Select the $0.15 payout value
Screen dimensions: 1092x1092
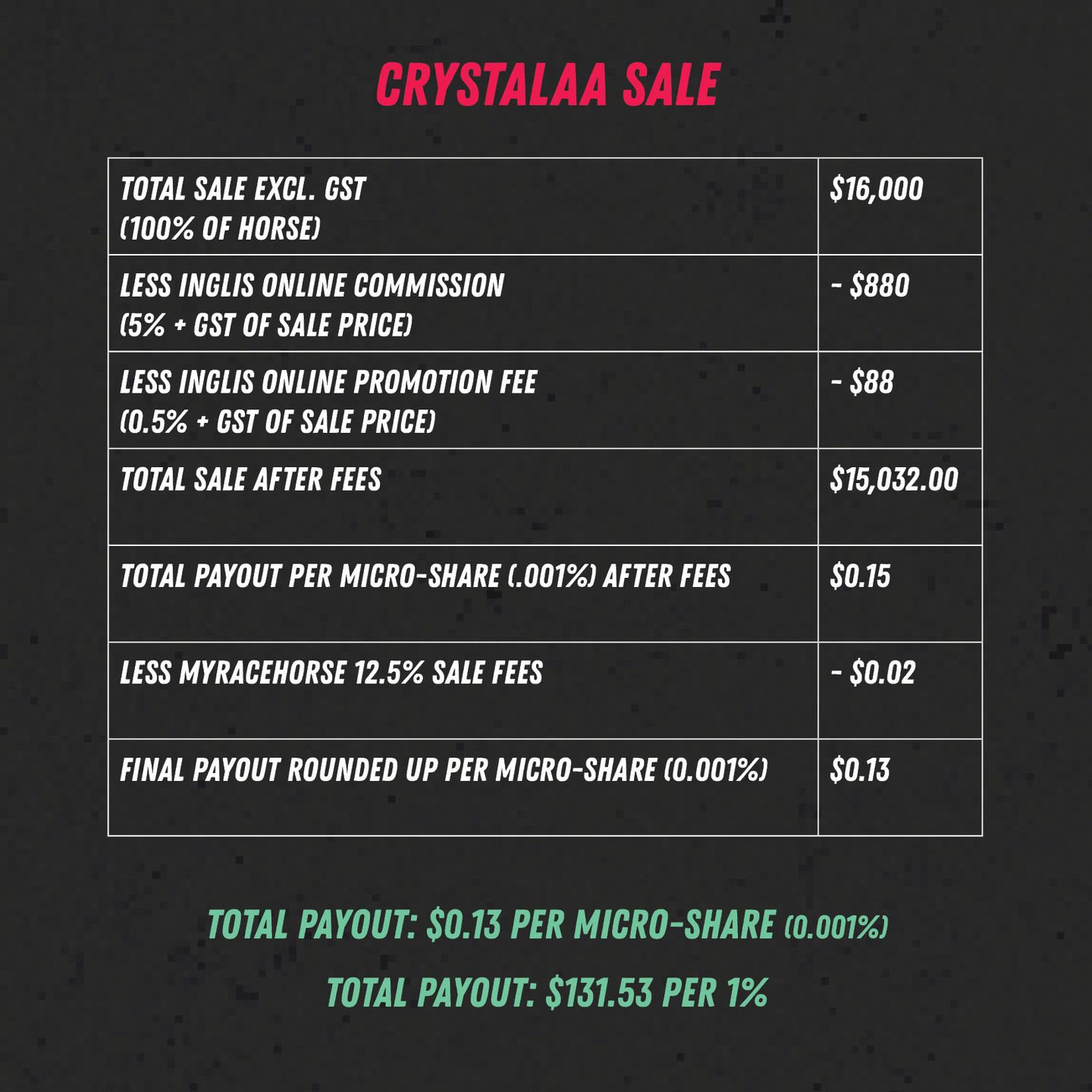point(860,576)
